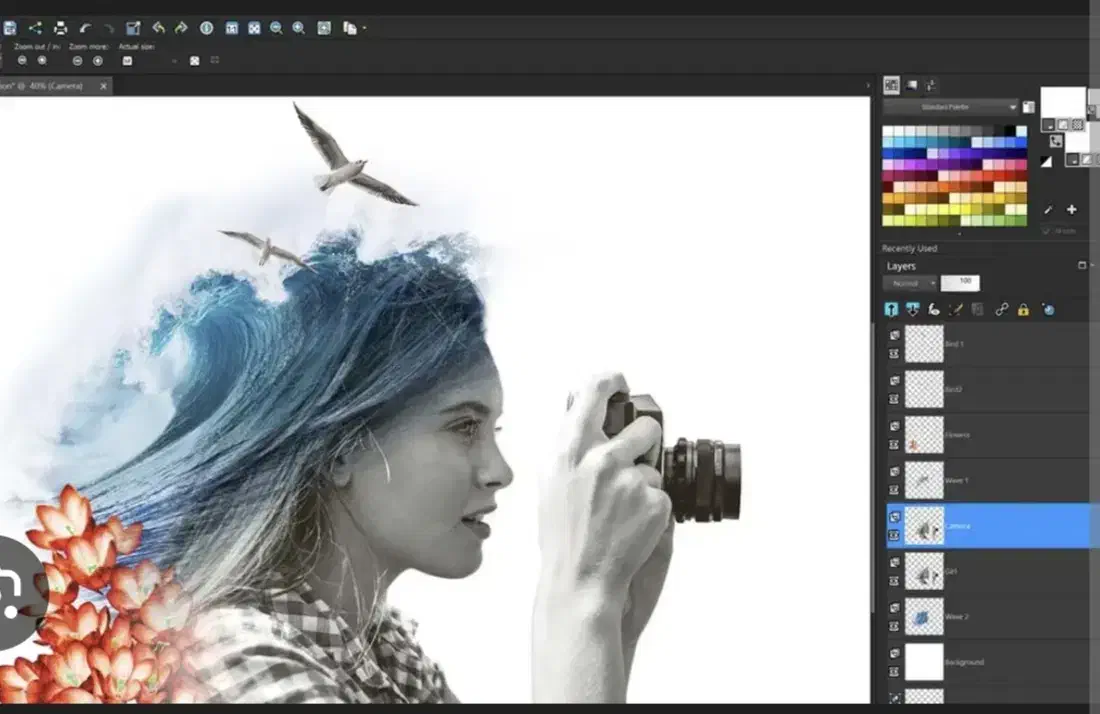Image resolution: width=1100 pixels, height=714 pixels.
Task: Click the green Redo arrow in the toolbar
Action: (181, 28)
